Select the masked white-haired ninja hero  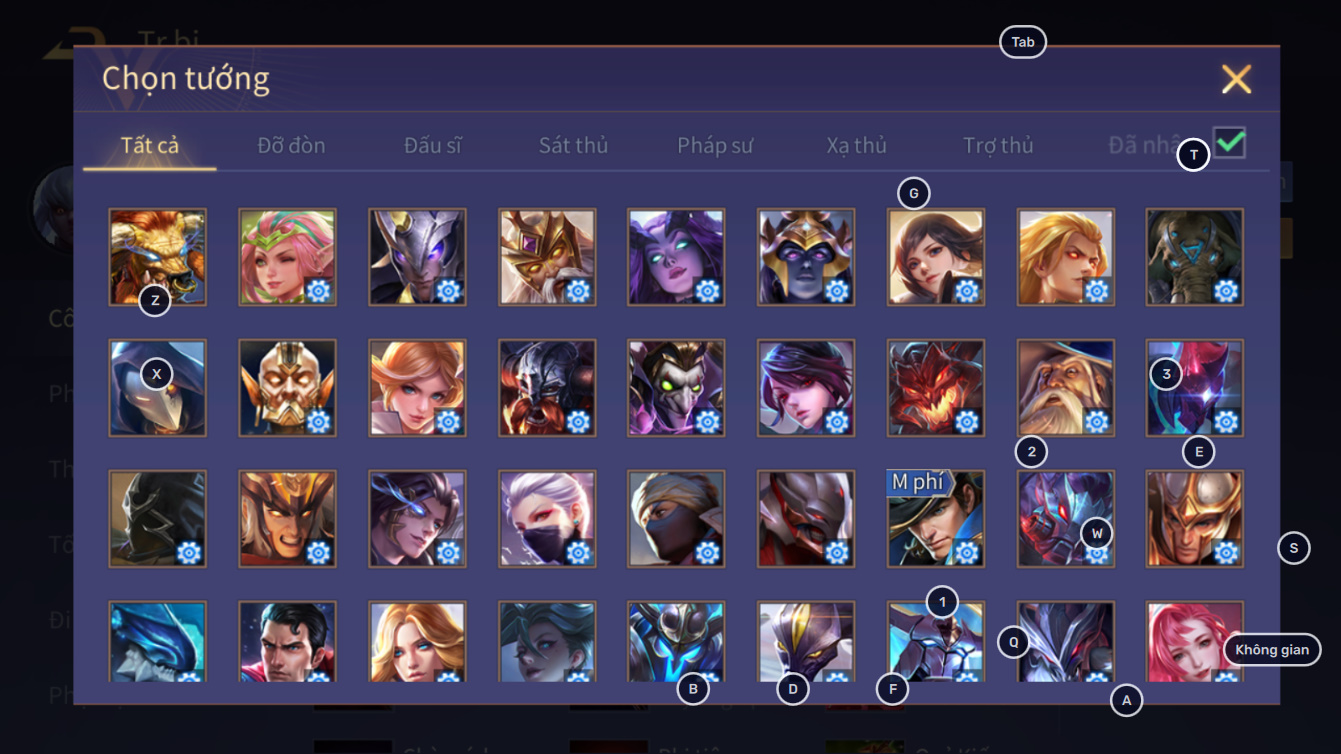[x=547, y=519]
